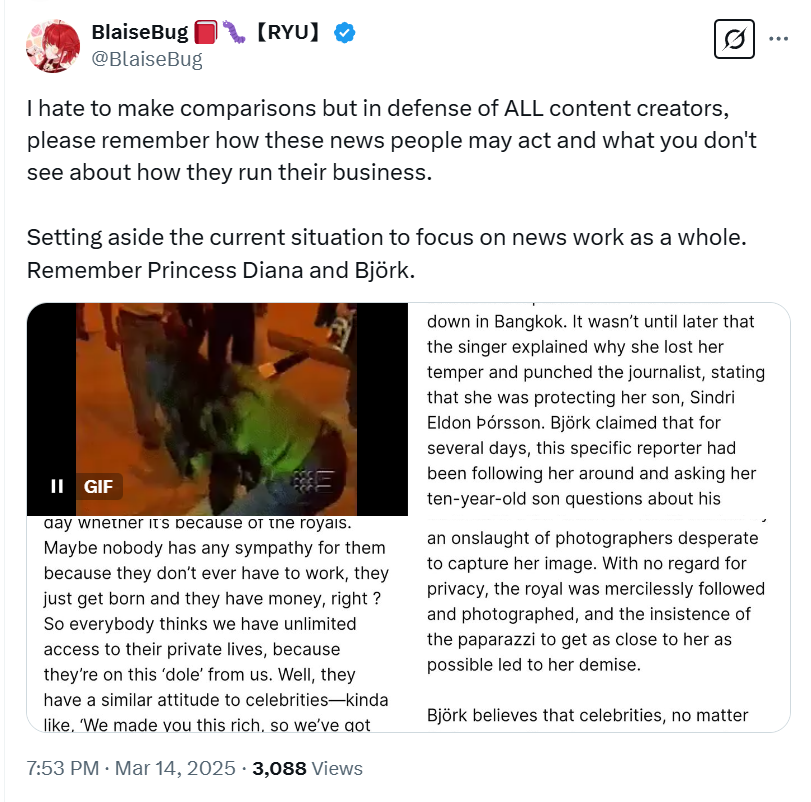Click the 3,088 Views count
The width and height of the screenshot is (811, 802).
pyautogui.click(x=307, y=768)
